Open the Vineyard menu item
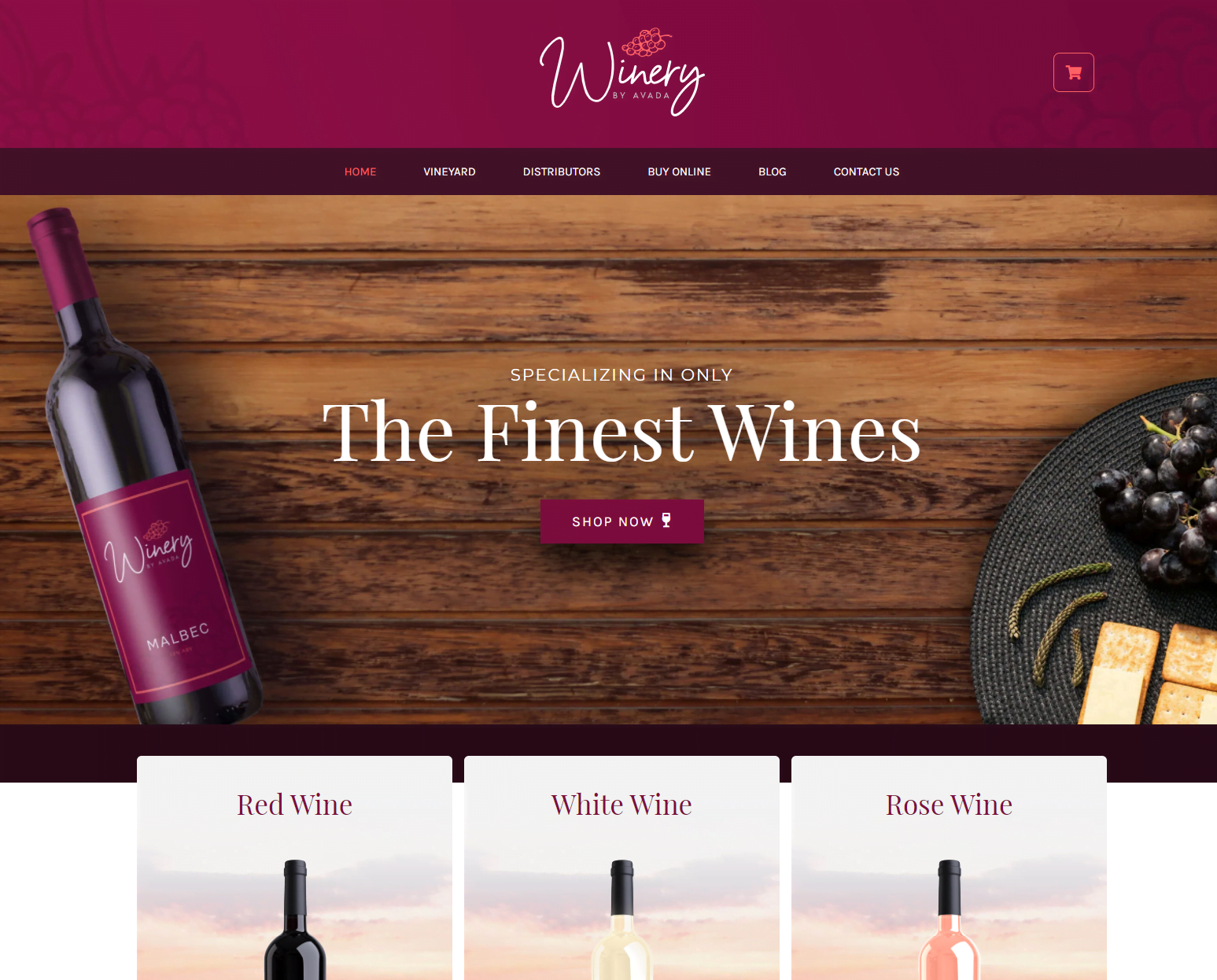The height and width of the screenshot is (980, 1217). tap(449, 171)
